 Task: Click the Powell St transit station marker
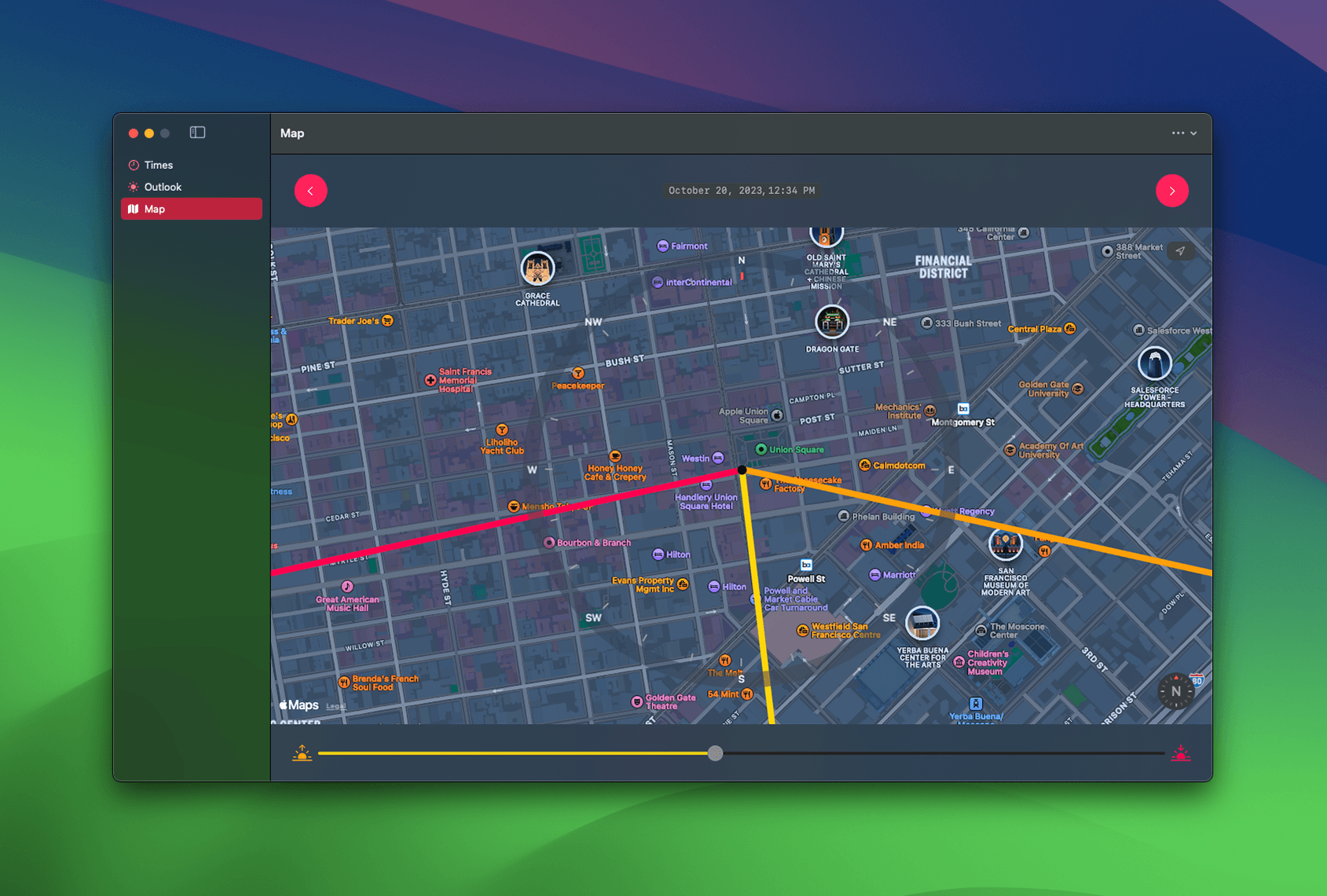coord(806,565)
